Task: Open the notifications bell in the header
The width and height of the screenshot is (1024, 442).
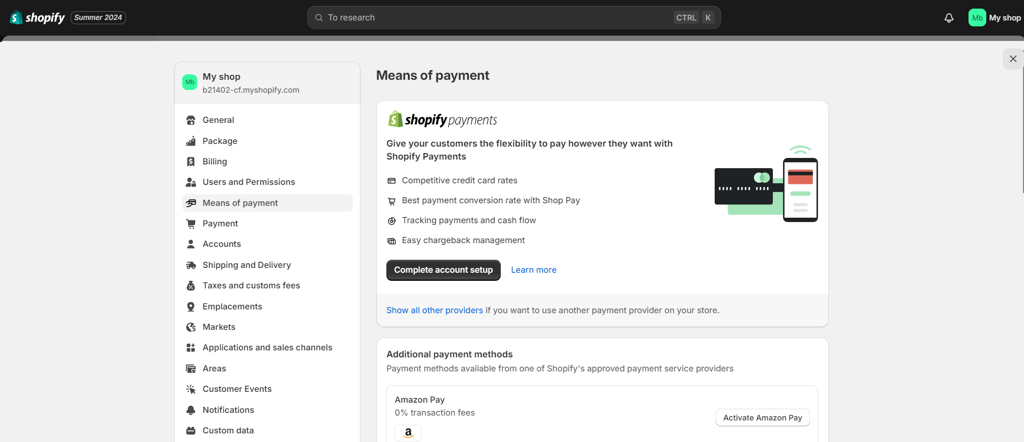Action: point(949,18)
